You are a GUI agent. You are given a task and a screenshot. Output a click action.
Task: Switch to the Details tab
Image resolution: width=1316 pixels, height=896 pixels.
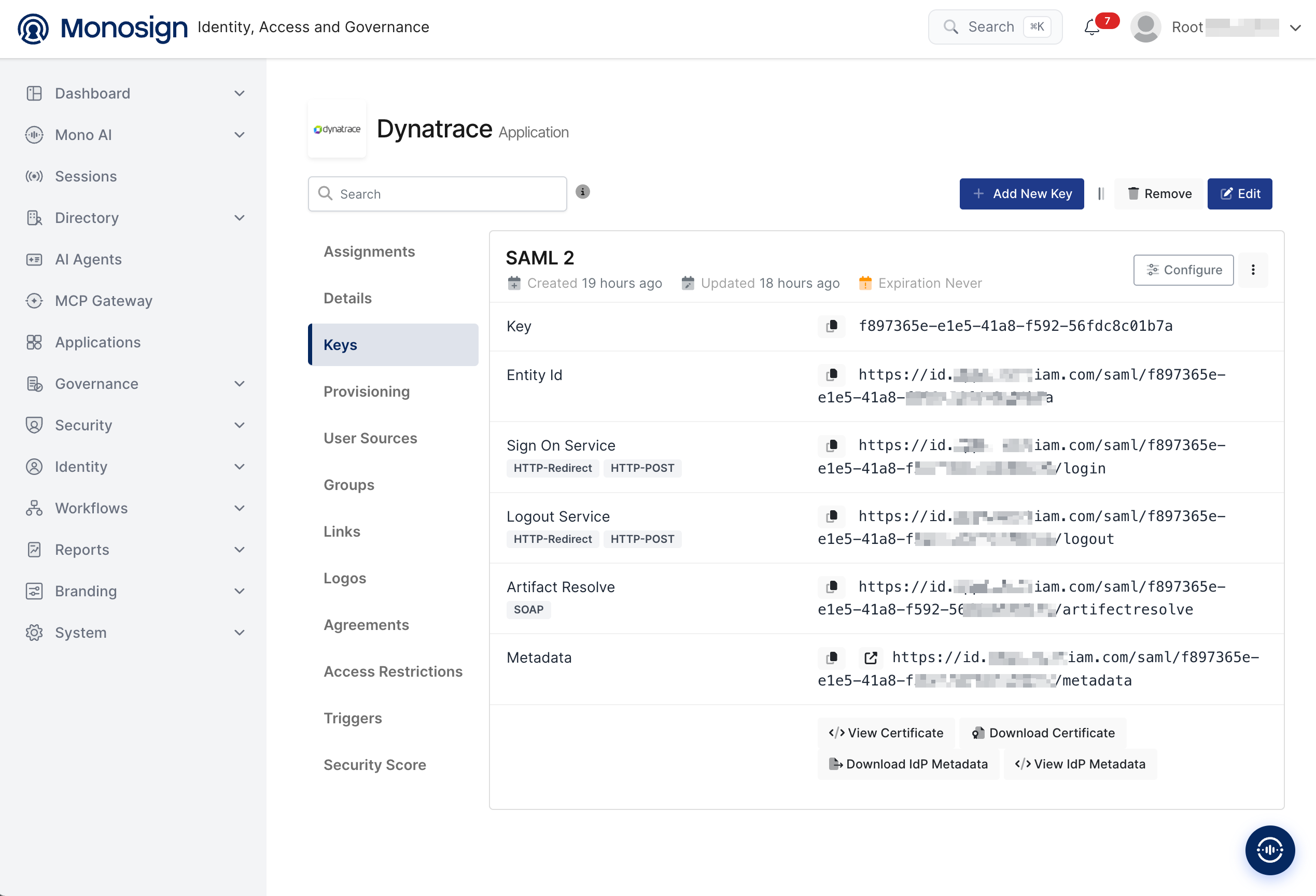[x=394, y=299]
